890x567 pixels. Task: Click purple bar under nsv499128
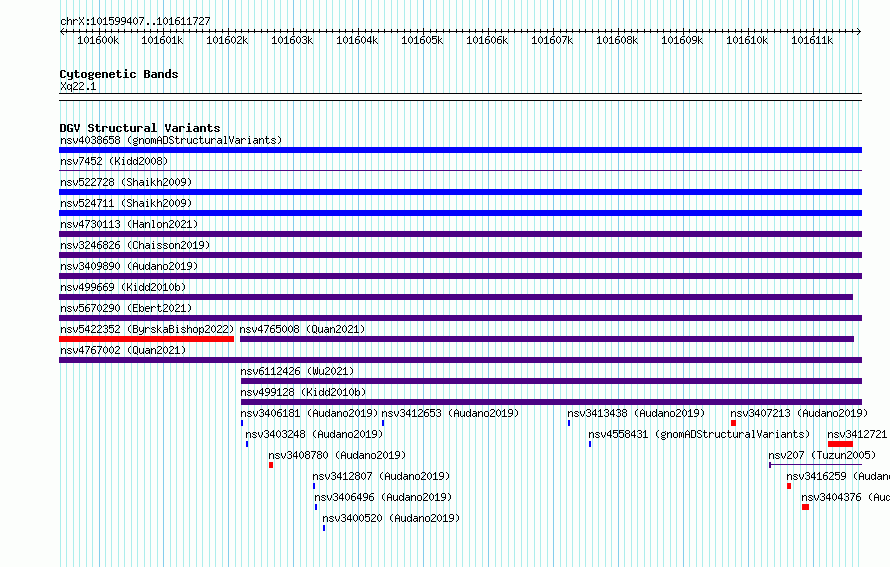551,402
